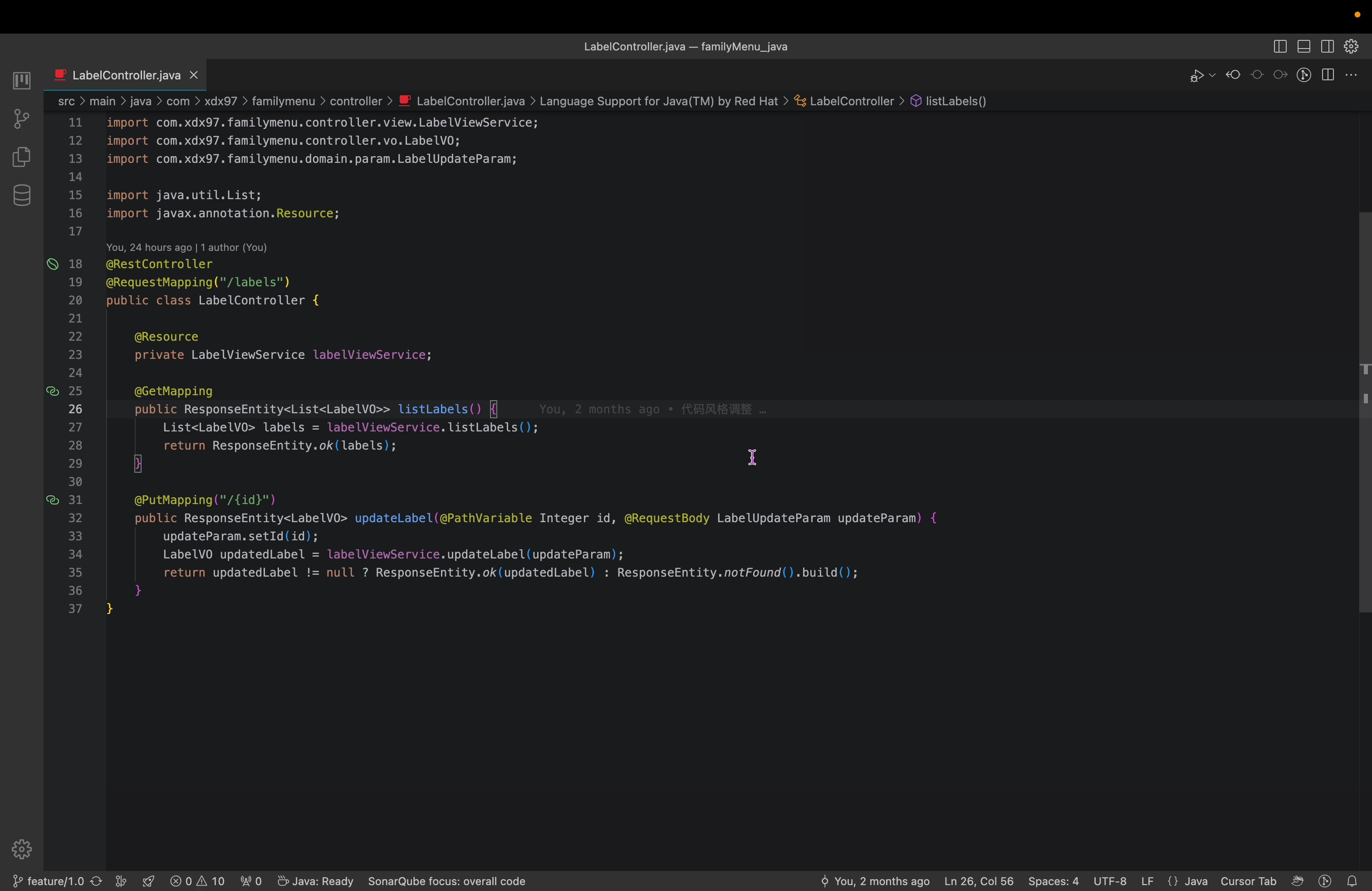Open the Database view in activity bar
Image resolution: width=1372 pixels, height=891 pixels.
tap(21, 196)
